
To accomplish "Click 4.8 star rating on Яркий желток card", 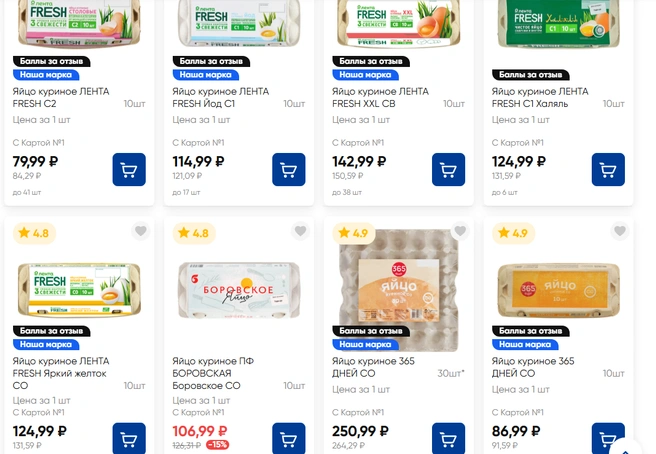I will (x=33, y=233).
